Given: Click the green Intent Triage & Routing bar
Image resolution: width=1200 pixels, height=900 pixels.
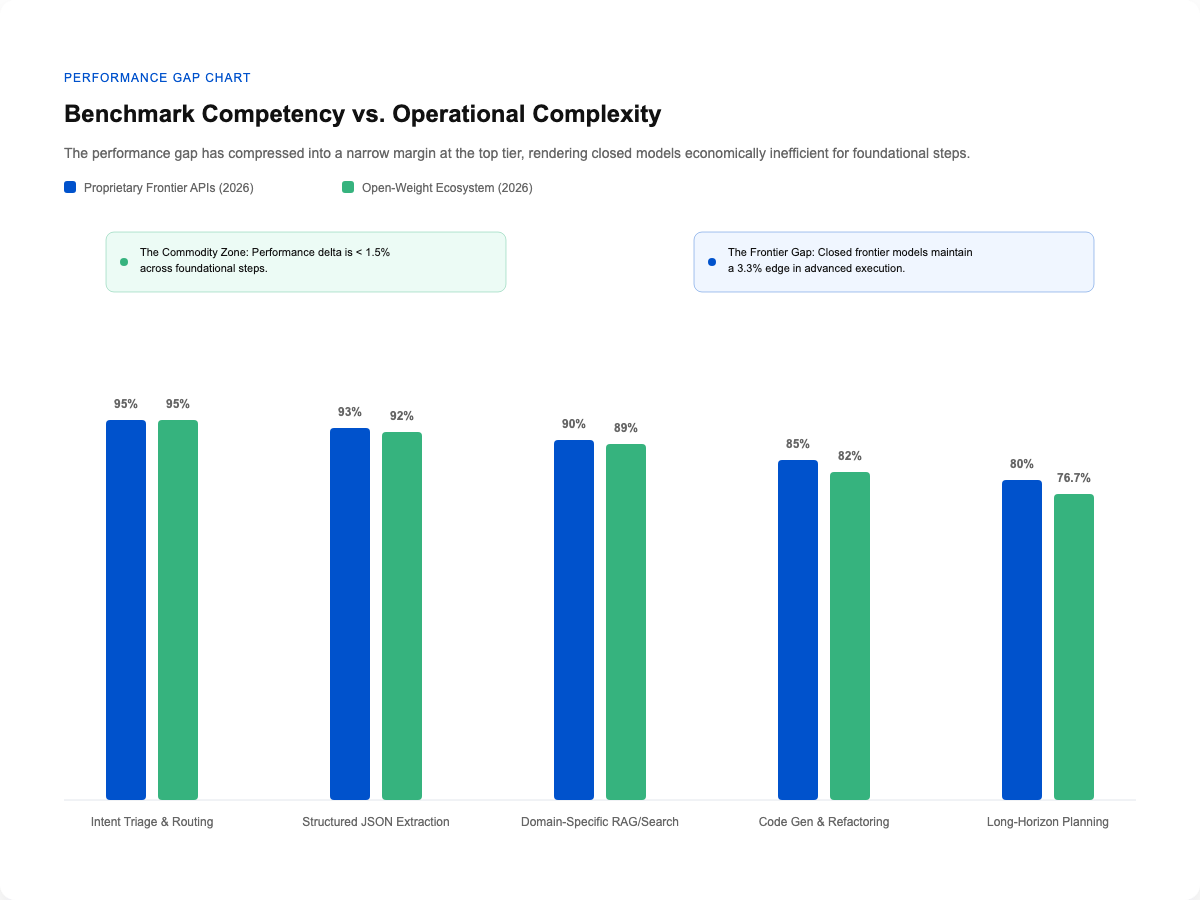Looking at the screenshot, I should pyautogui.click(x=178, y=610).
